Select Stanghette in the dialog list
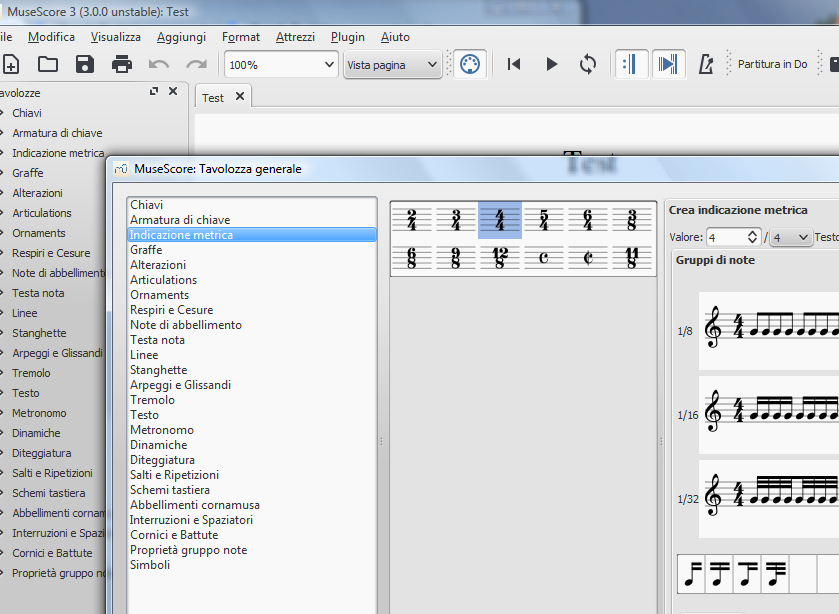The width and height of the screenshot is (839, 614). [251, 370]
